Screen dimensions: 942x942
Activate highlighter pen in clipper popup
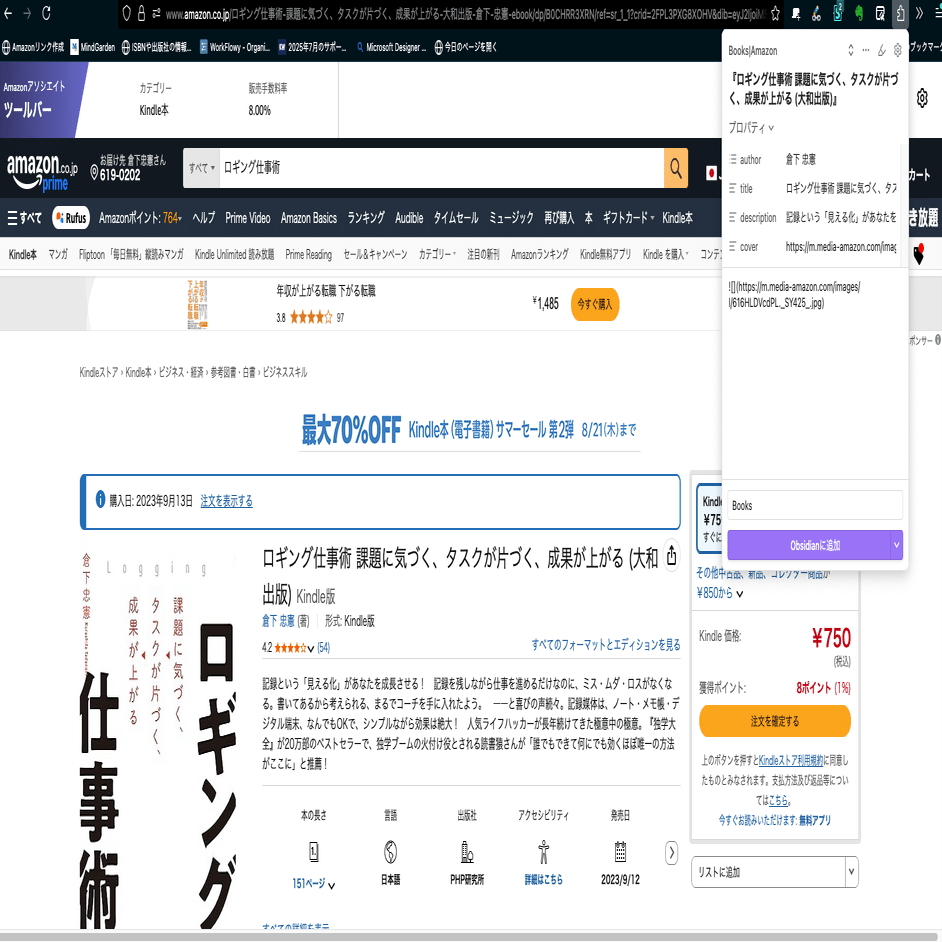tap(881, 50)
